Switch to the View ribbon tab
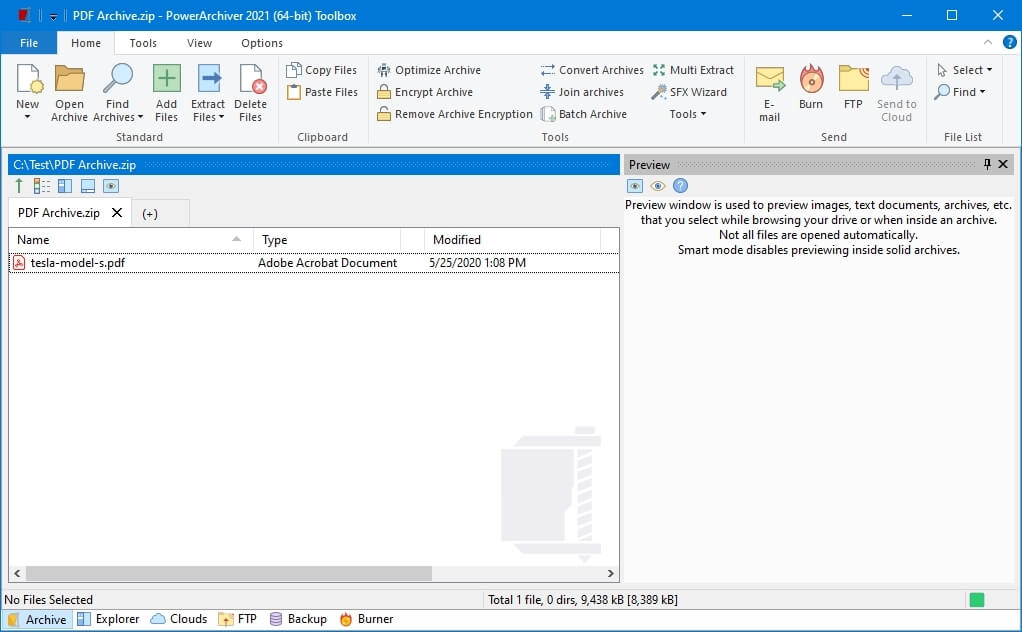Viewport: 1022px width, 632px height. (x=199, y=43)
